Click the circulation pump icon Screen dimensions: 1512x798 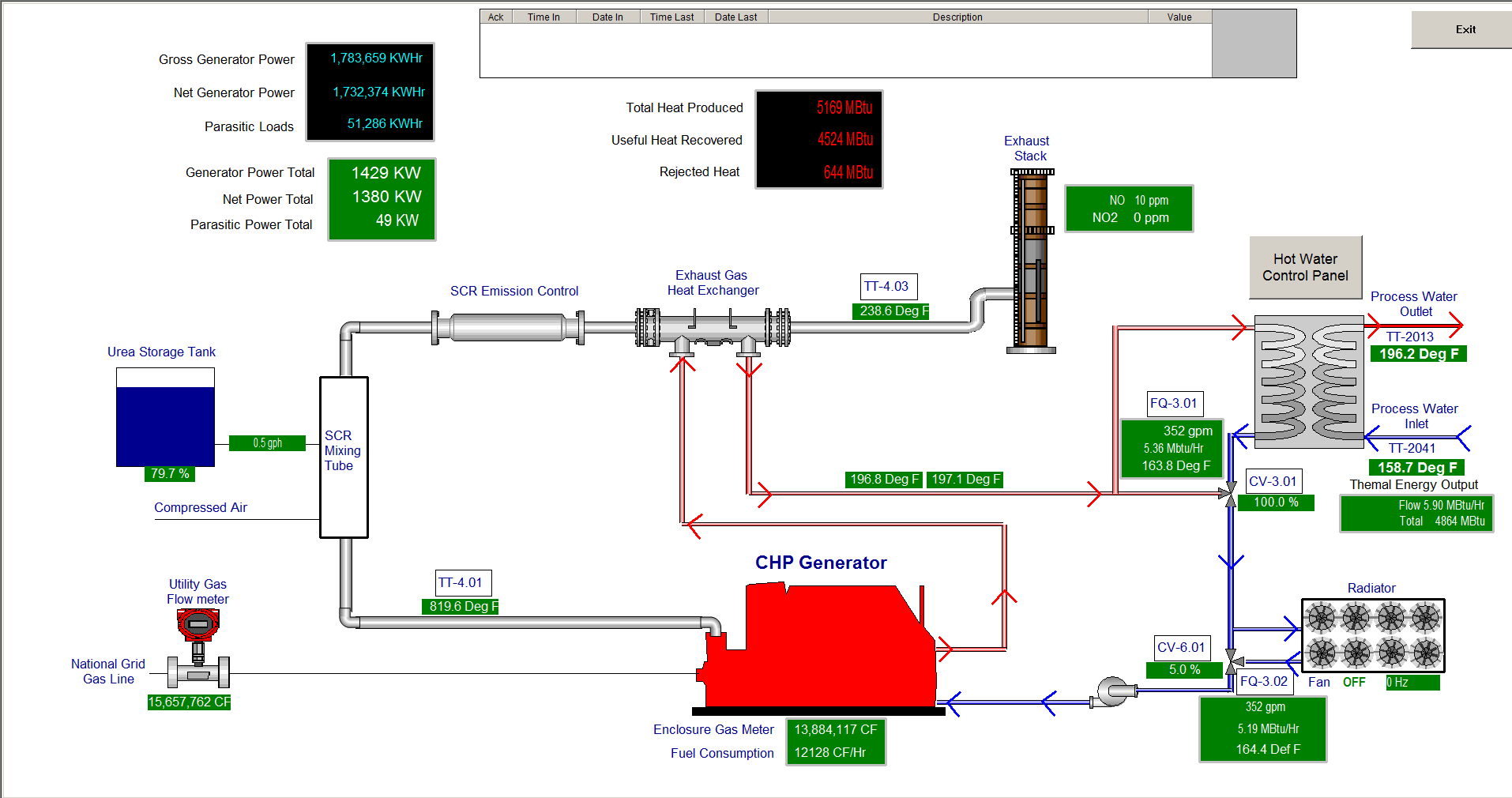[x=1112, y=691]
